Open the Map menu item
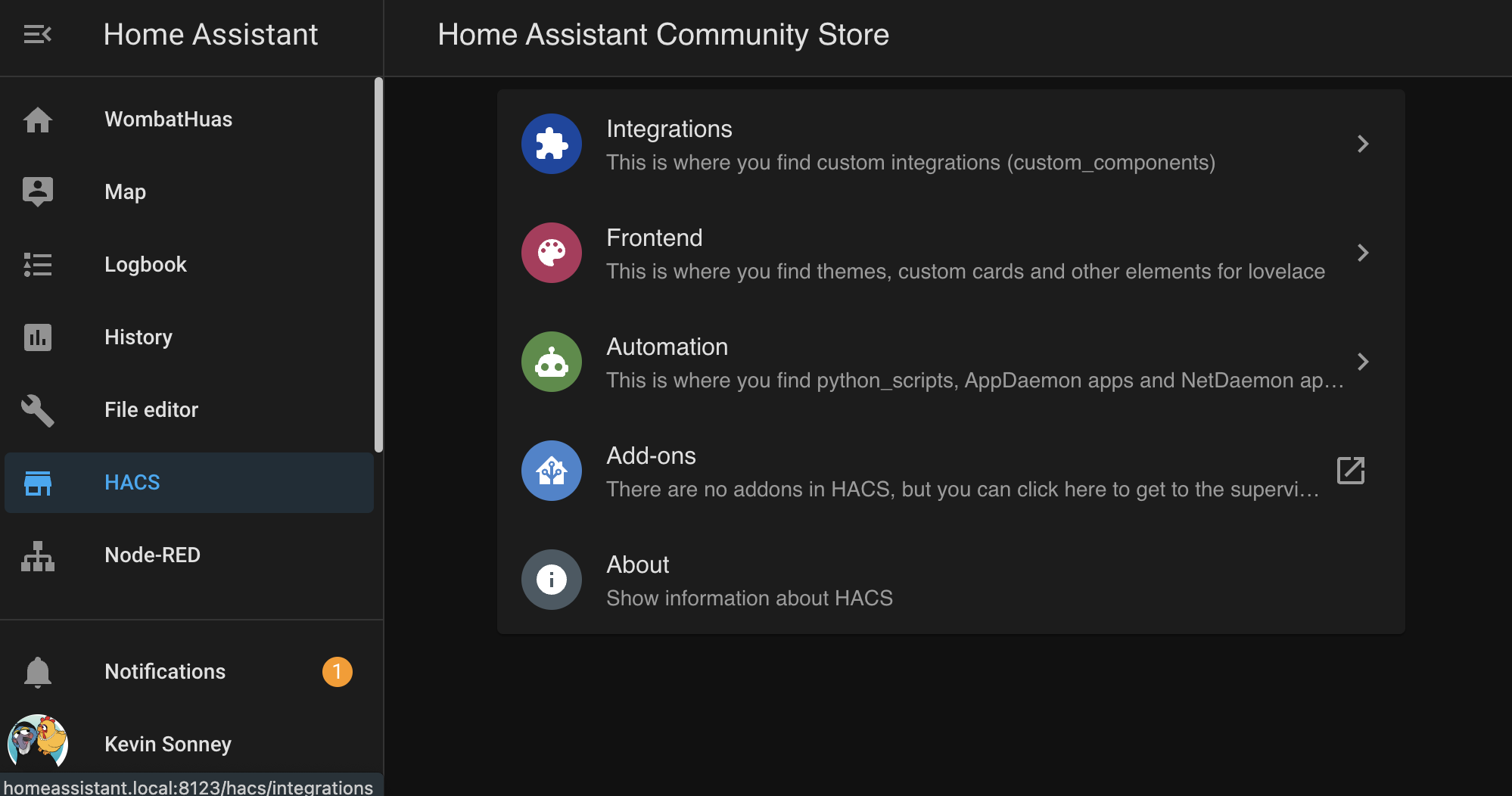Viewport: 1512px width, 796px height. coord(189,192)
